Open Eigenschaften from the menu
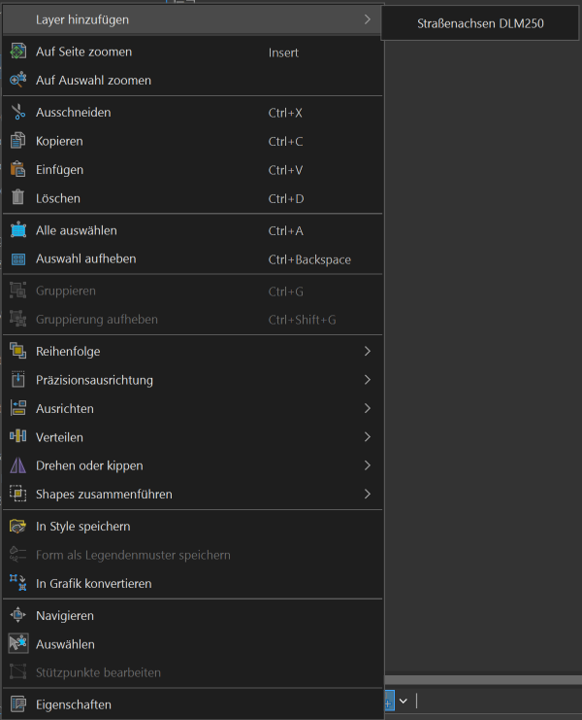The width and height of the screenshot is (582, 720). pos(193,704)
